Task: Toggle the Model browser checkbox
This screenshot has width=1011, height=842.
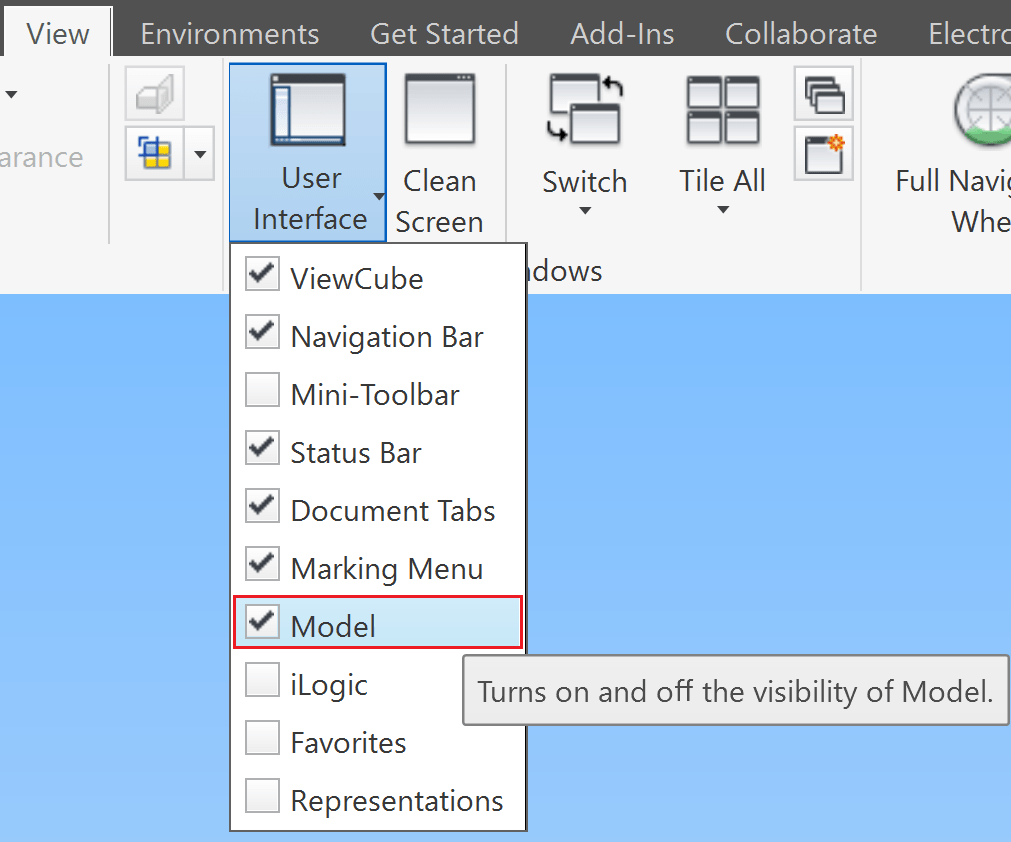Action: (x=262, y=622)
